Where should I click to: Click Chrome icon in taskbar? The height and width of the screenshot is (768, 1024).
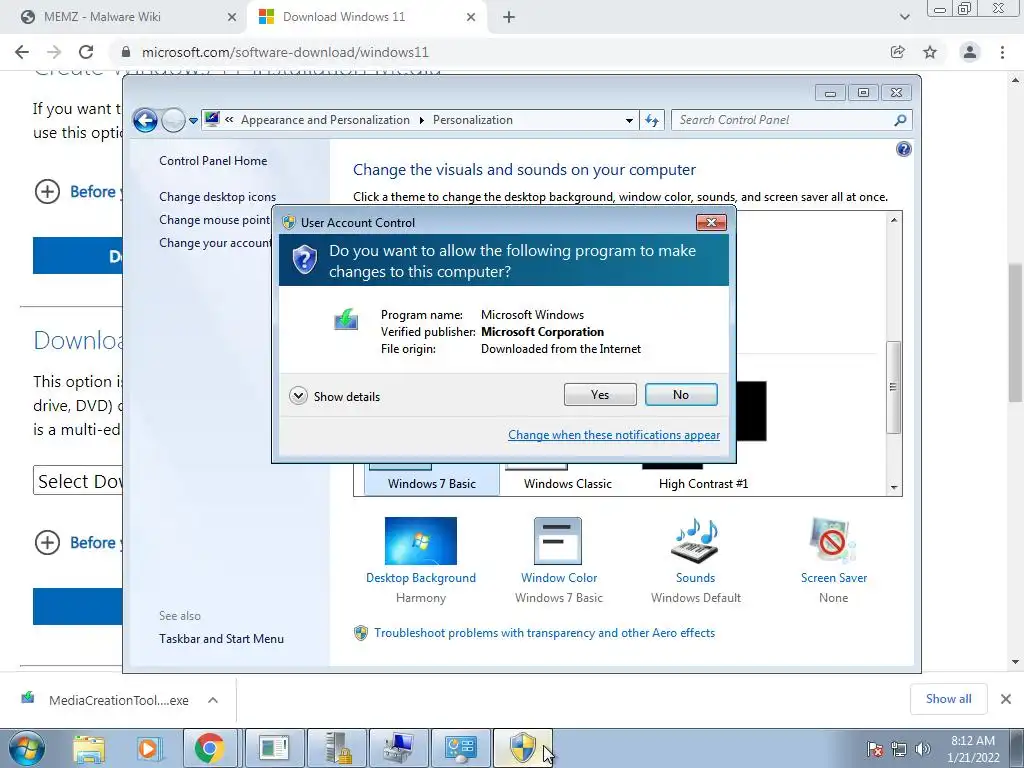click(210, 748)
